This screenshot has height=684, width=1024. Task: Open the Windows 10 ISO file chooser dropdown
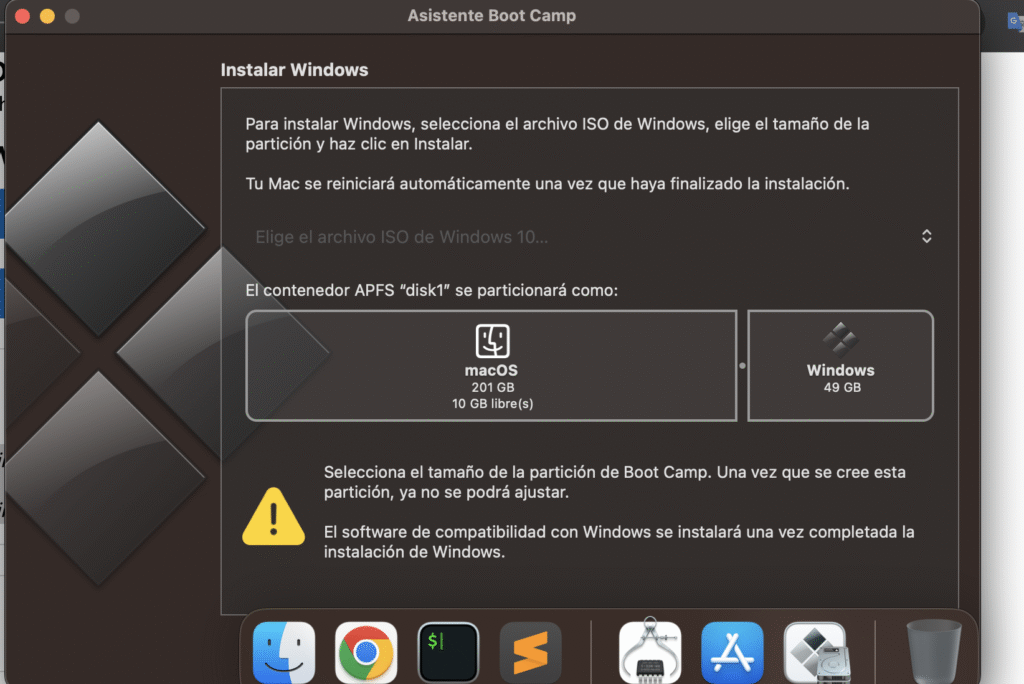[x=592, y=236]
